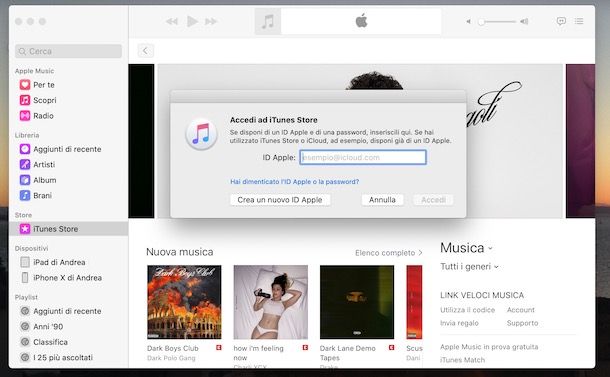This screenshot has width=610, height=377.
Task: Click the rewind previous track button
Action: click(x=172, y=21)
